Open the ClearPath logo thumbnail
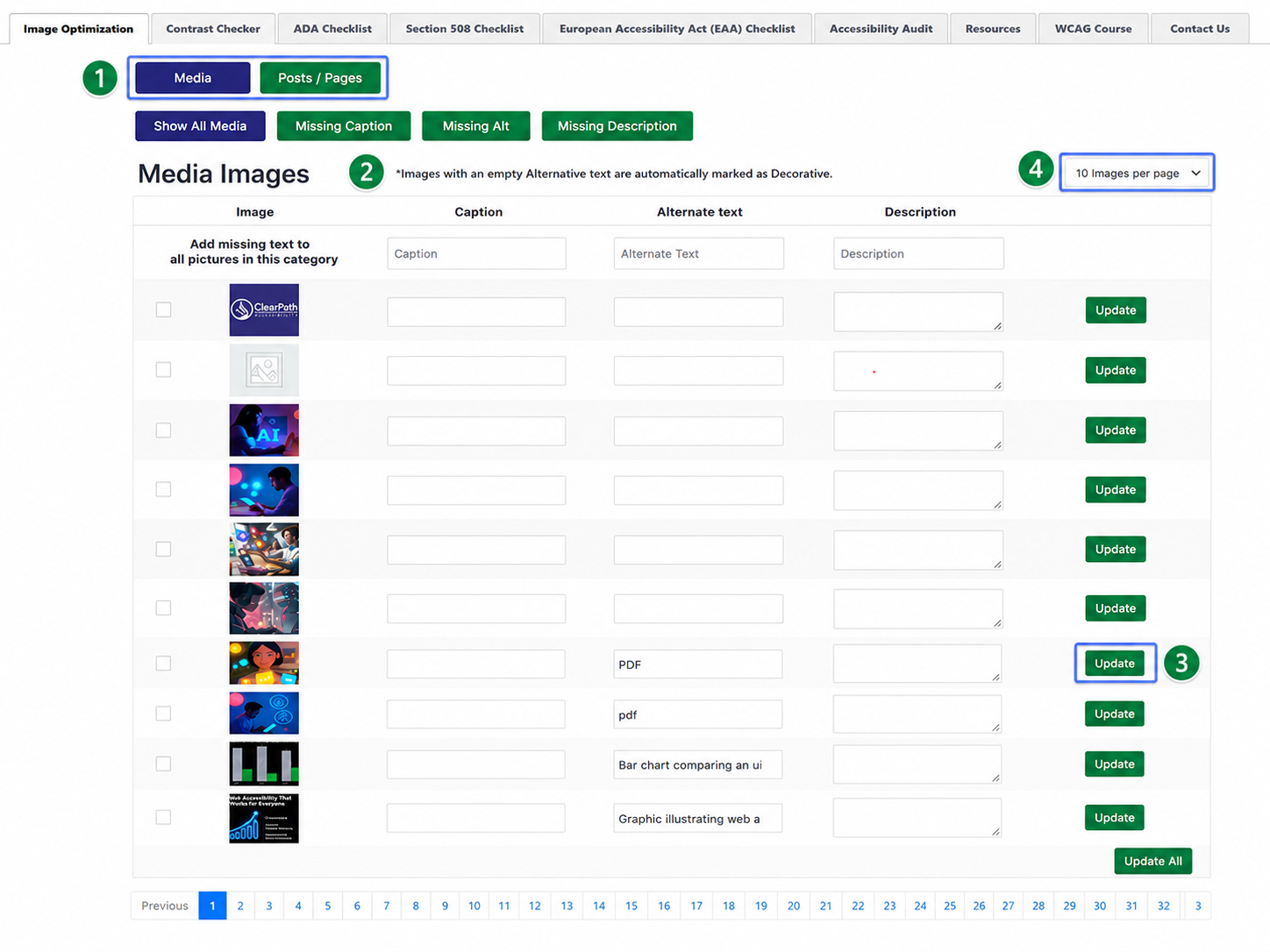This screenshot has height=952, width=1270. point(264,309)
